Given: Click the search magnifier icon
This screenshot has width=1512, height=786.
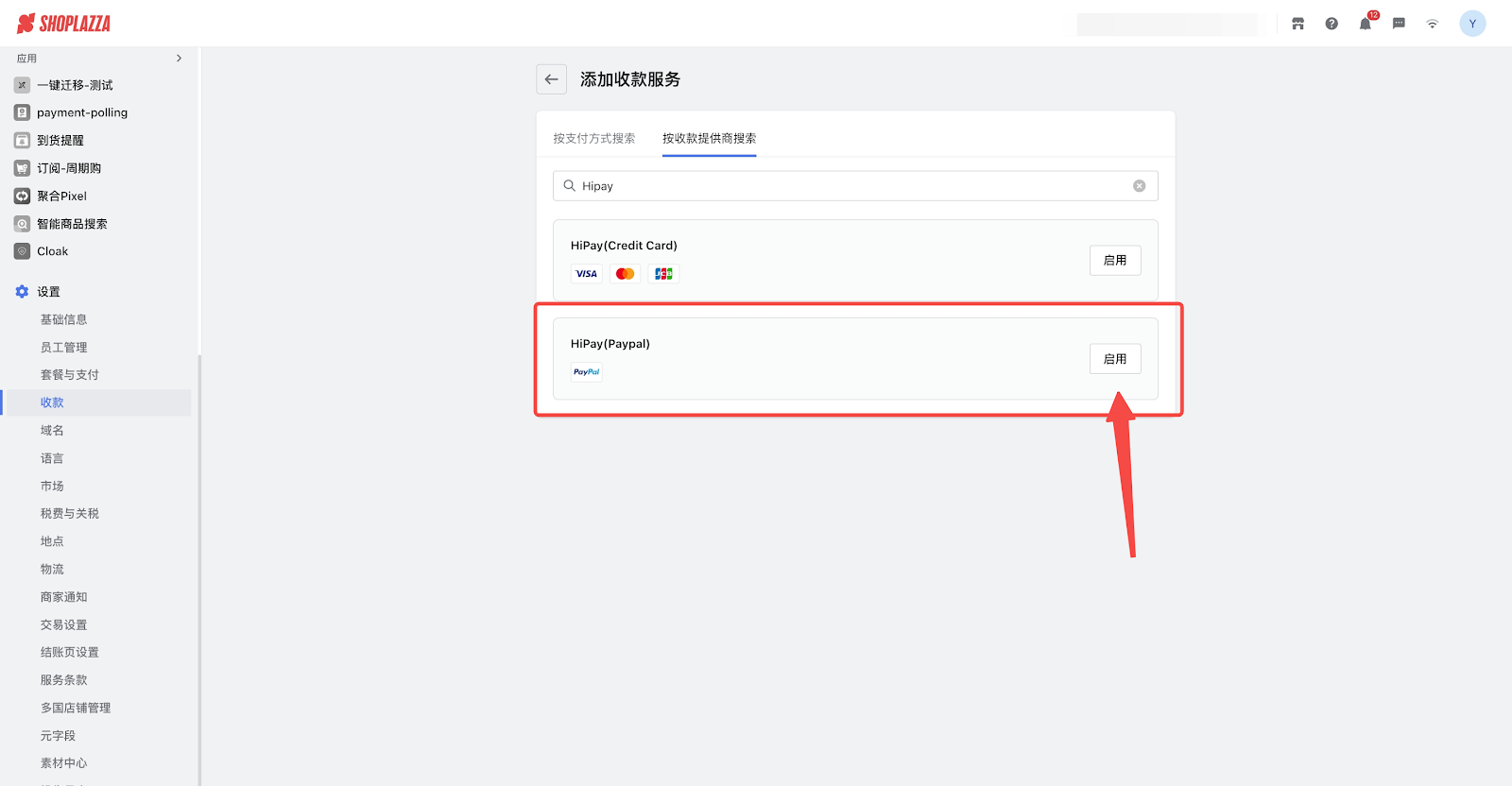Looking at the screenshot, I should click(x=570, y=186).
